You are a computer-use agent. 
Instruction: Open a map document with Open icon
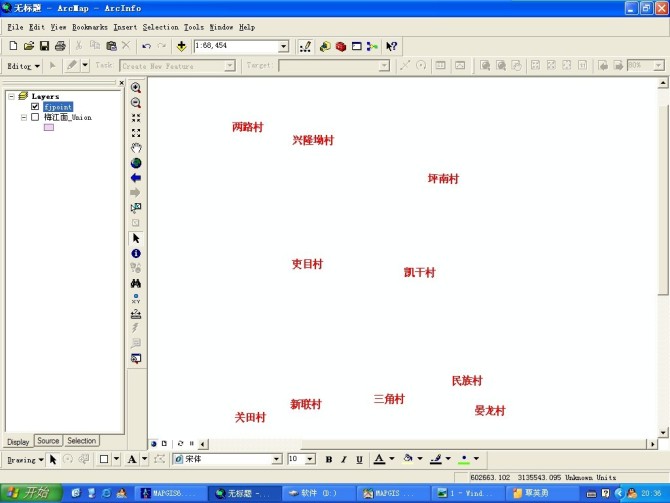point(29,46)
